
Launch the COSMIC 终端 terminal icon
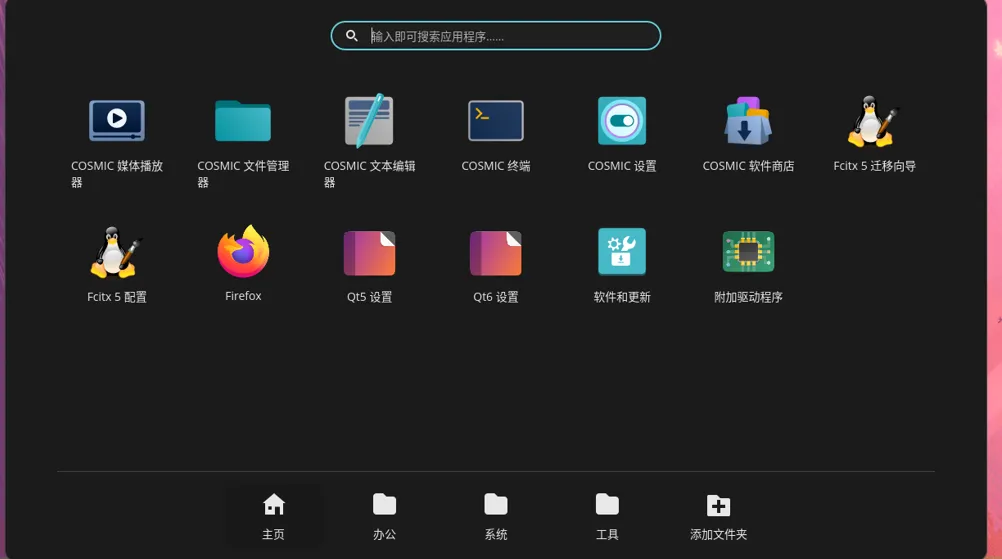point(496,121)
